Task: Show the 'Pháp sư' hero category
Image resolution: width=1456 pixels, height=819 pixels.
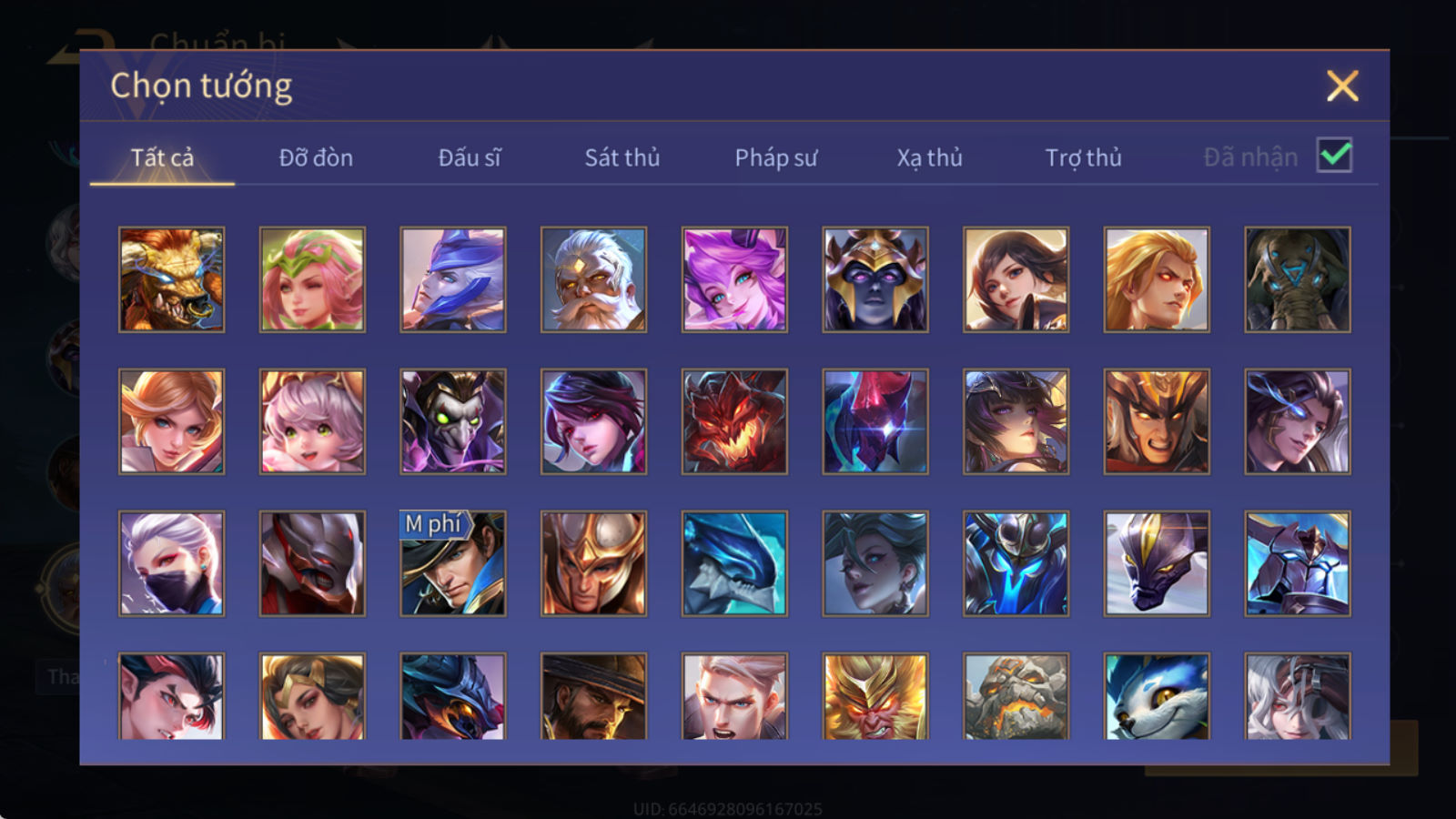Action: [x=776, y=157]
